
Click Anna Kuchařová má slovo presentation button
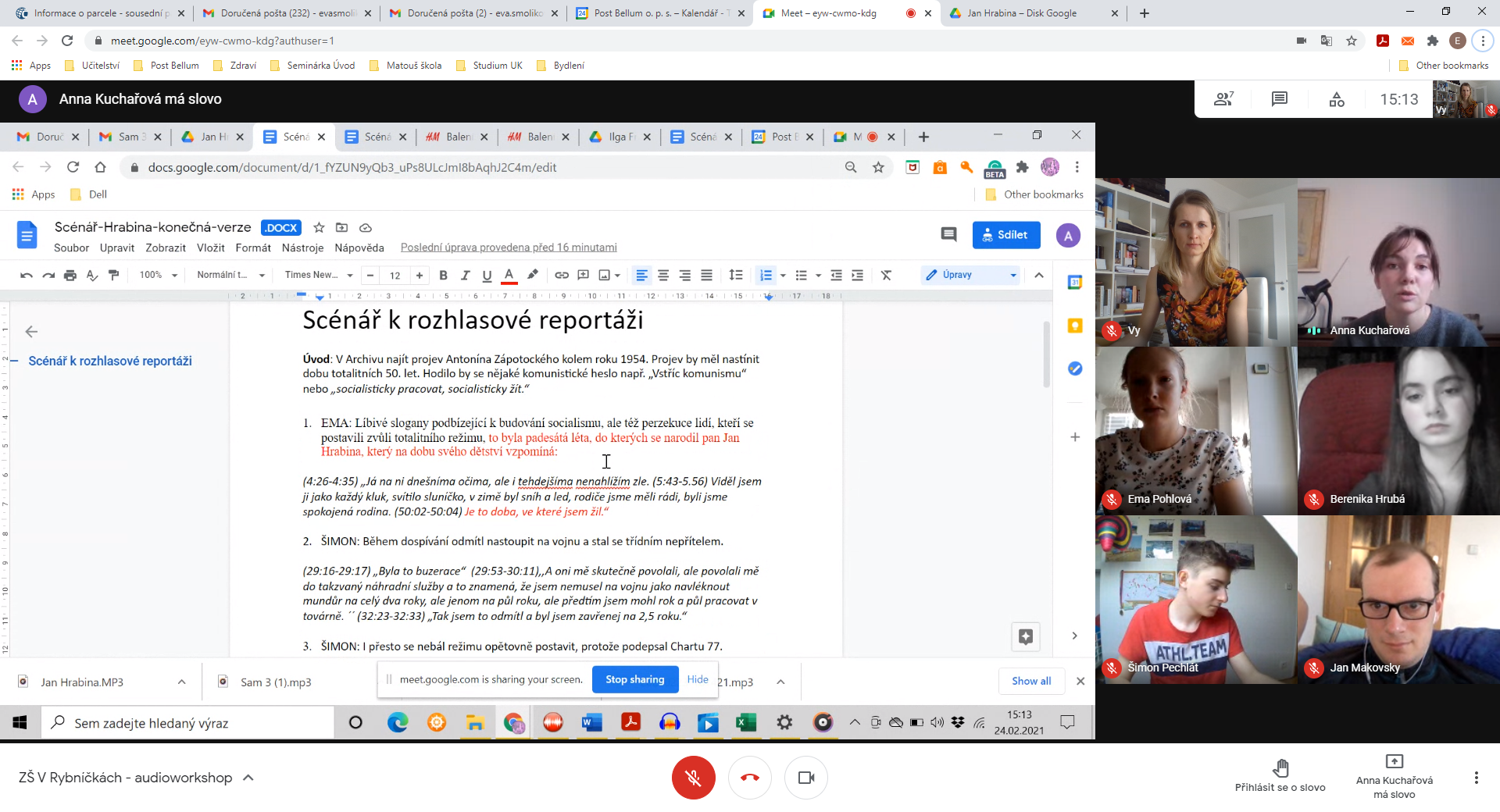[x=1394, y=776]
